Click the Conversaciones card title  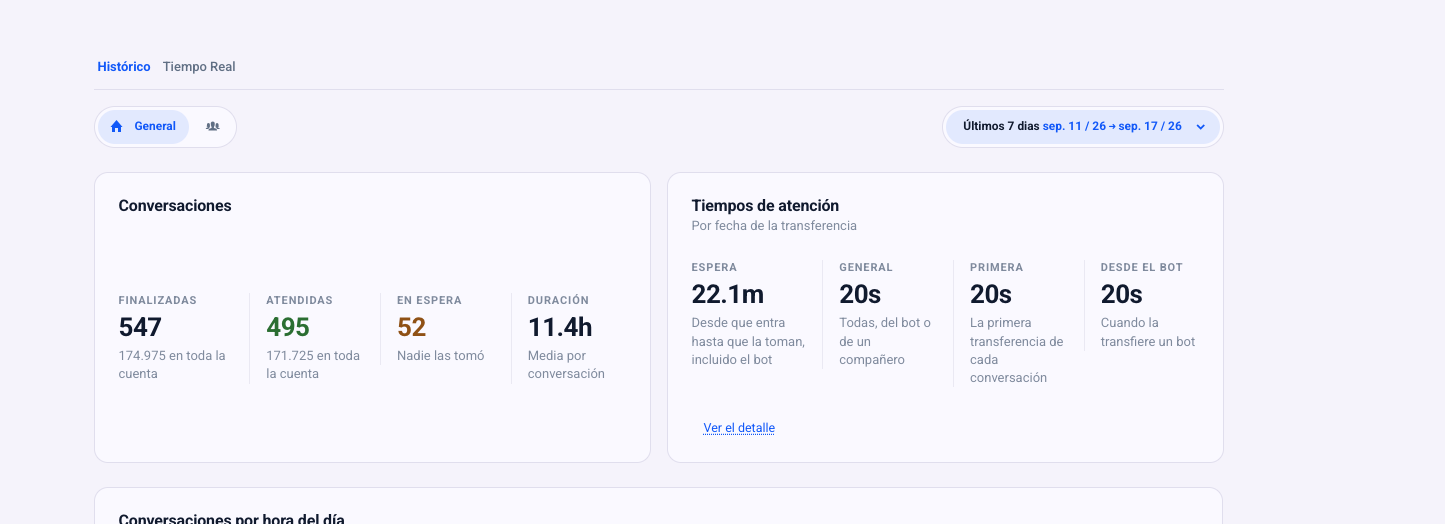click(175, 206)
